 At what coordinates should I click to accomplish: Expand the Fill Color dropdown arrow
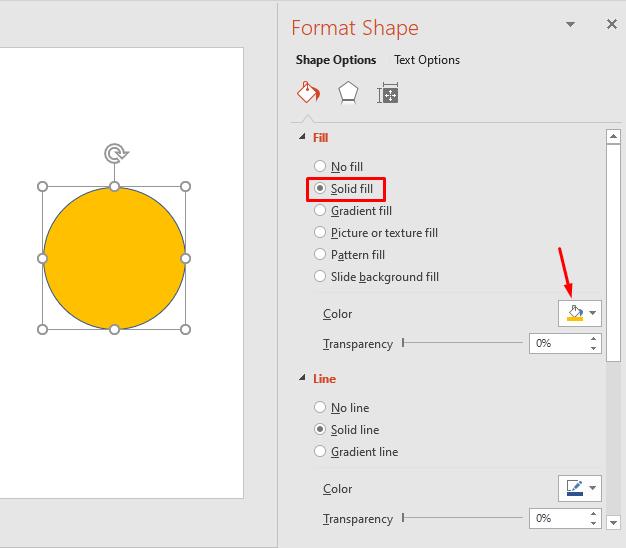tap(593, 313)
